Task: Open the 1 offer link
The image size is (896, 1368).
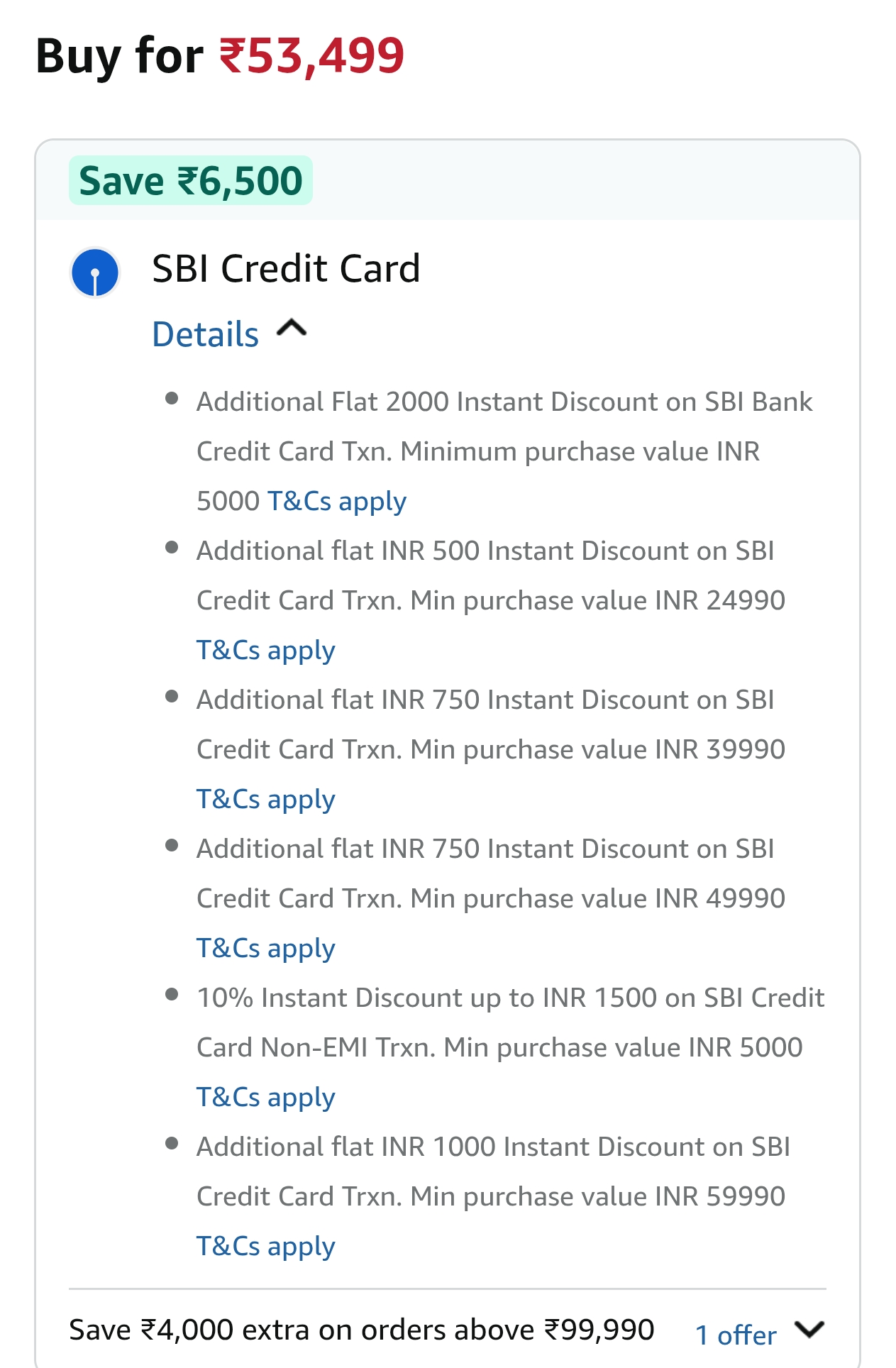Action: (736, 1335)
